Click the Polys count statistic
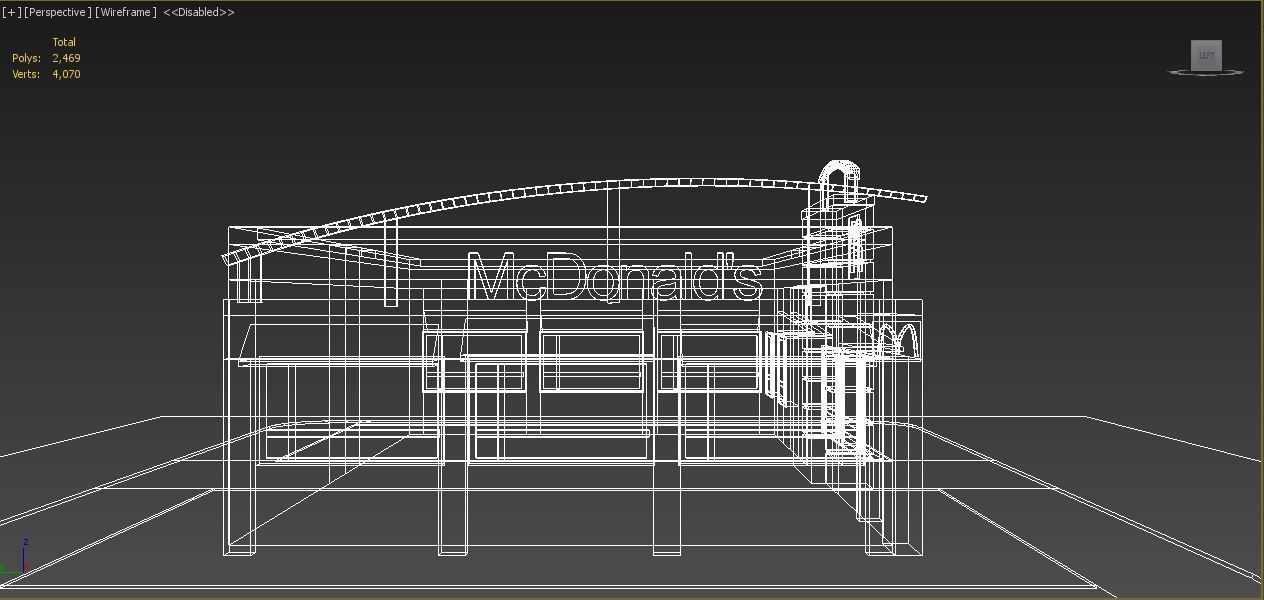Viewport: 1264px width, 600px height. (46, 58)
